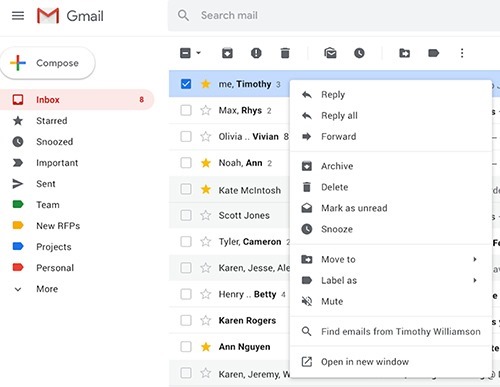Click the search magnifier icon
The image size is (500, 387).
pyautogui.click(x=183, y=15)
